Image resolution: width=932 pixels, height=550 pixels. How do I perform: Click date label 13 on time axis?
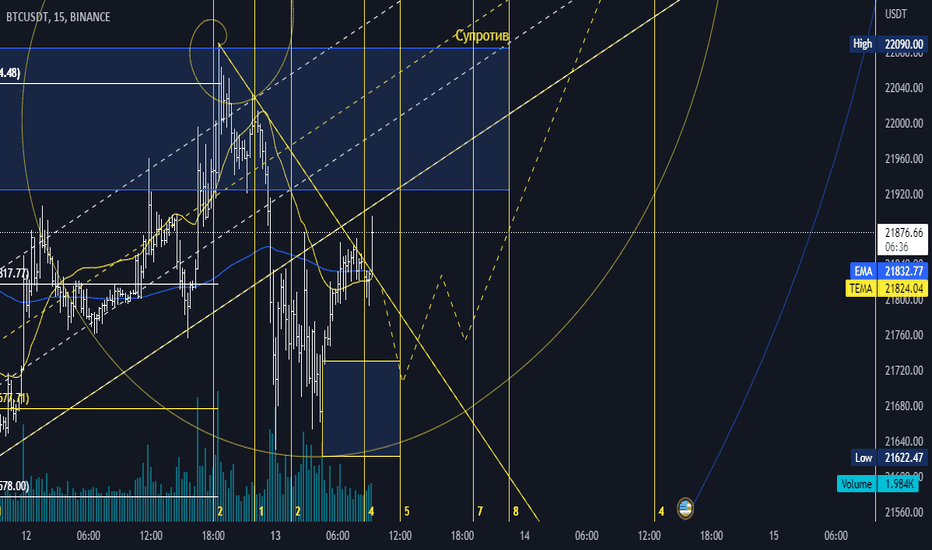point(275,536)
